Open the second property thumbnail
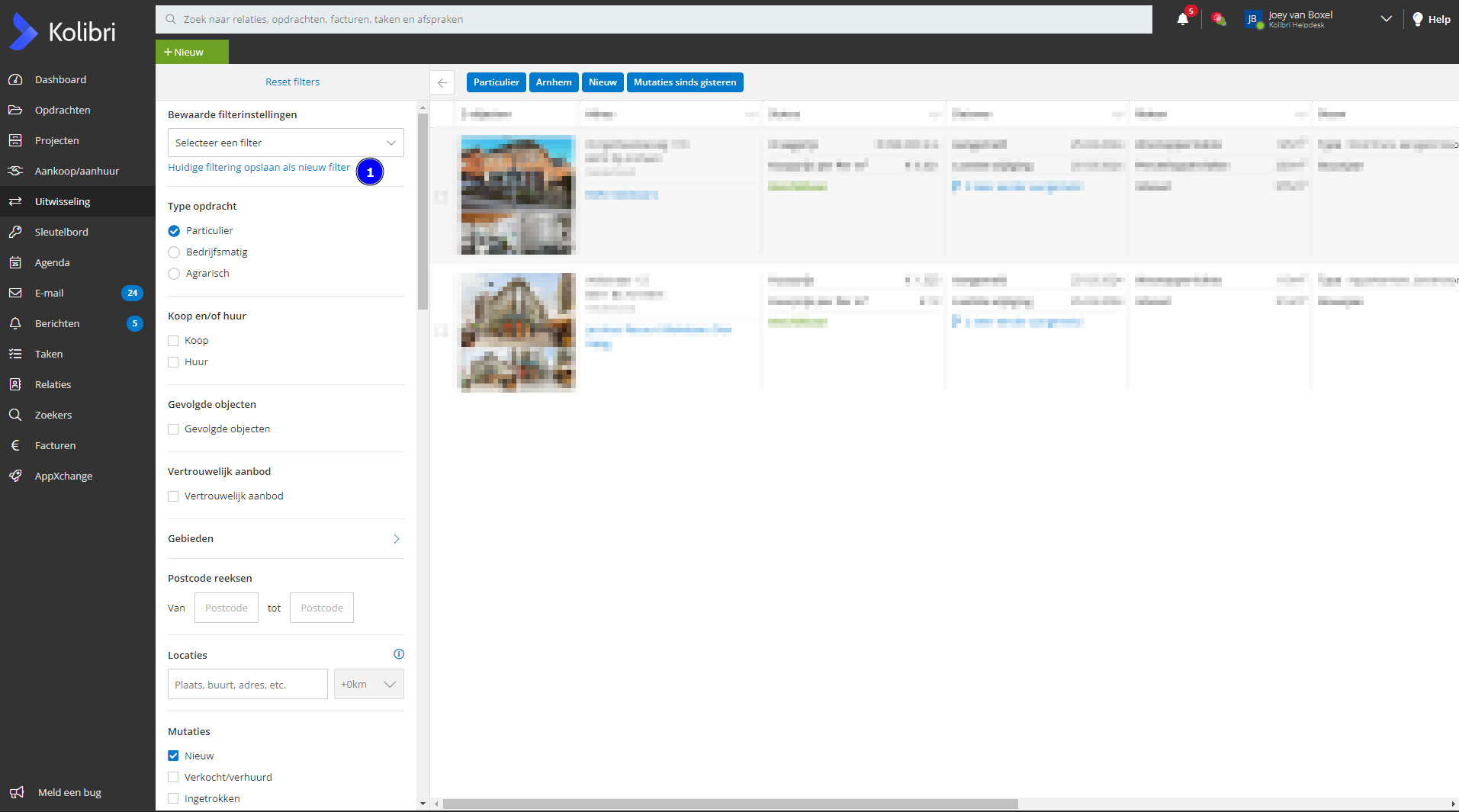This screenshot has height=812, width=1459. point(518,332)
